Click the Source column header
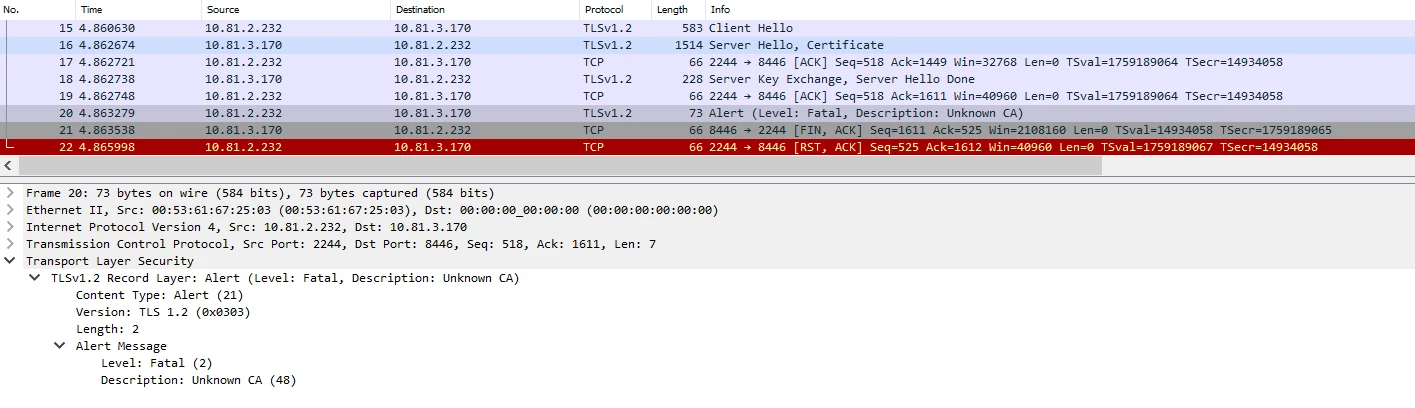 [x=296, y=9]
